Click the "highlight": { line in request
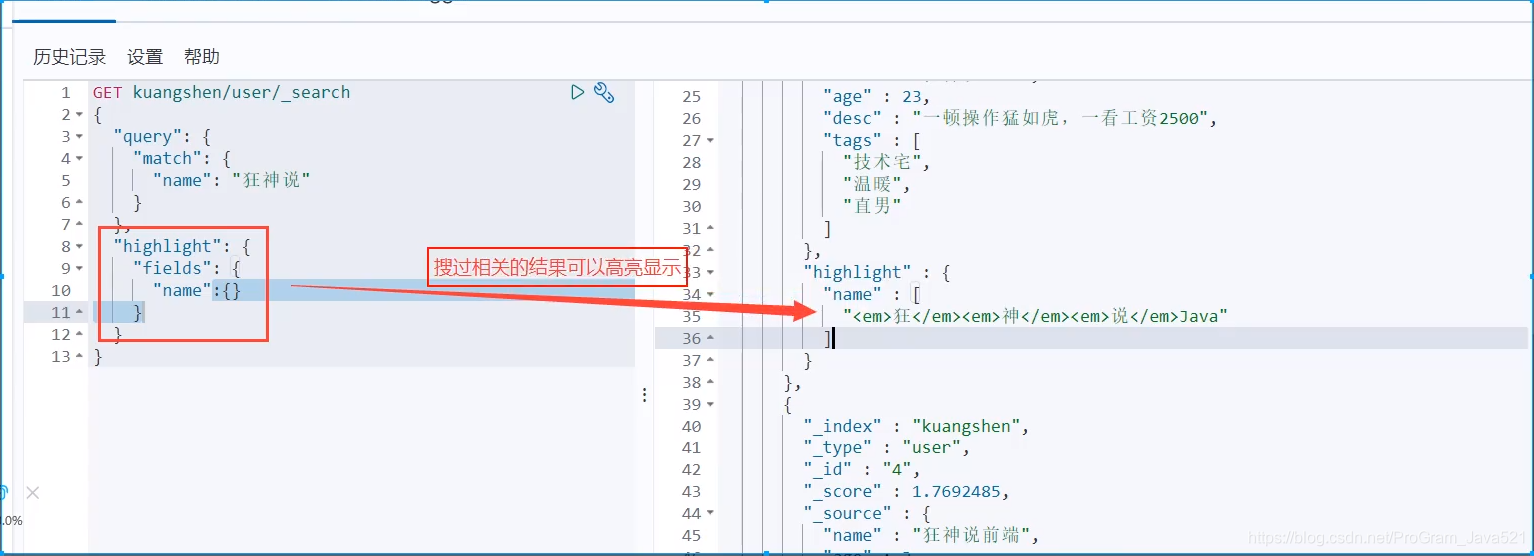This screenshot has width=1534, height=556. coord(182,246)
